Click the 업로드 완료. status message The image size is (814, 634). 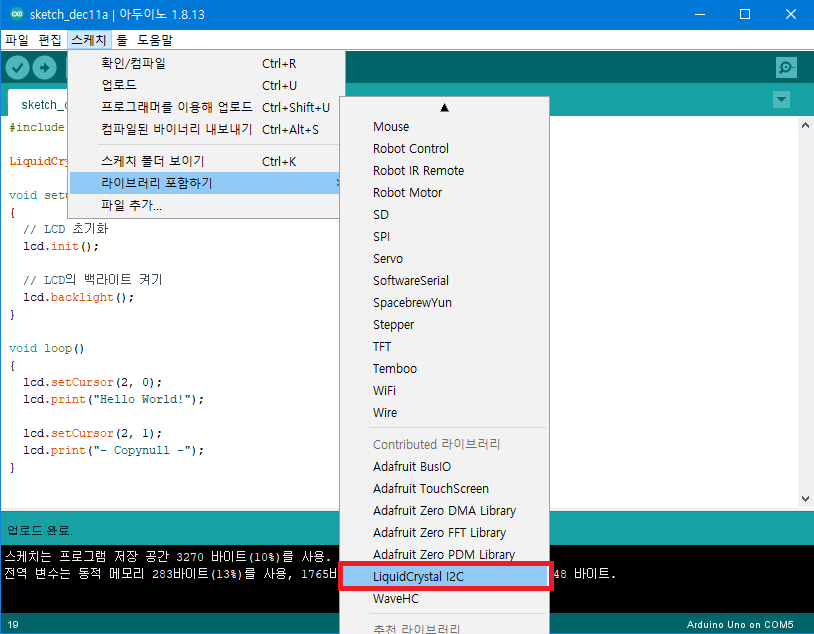click(x=39, y=530)
